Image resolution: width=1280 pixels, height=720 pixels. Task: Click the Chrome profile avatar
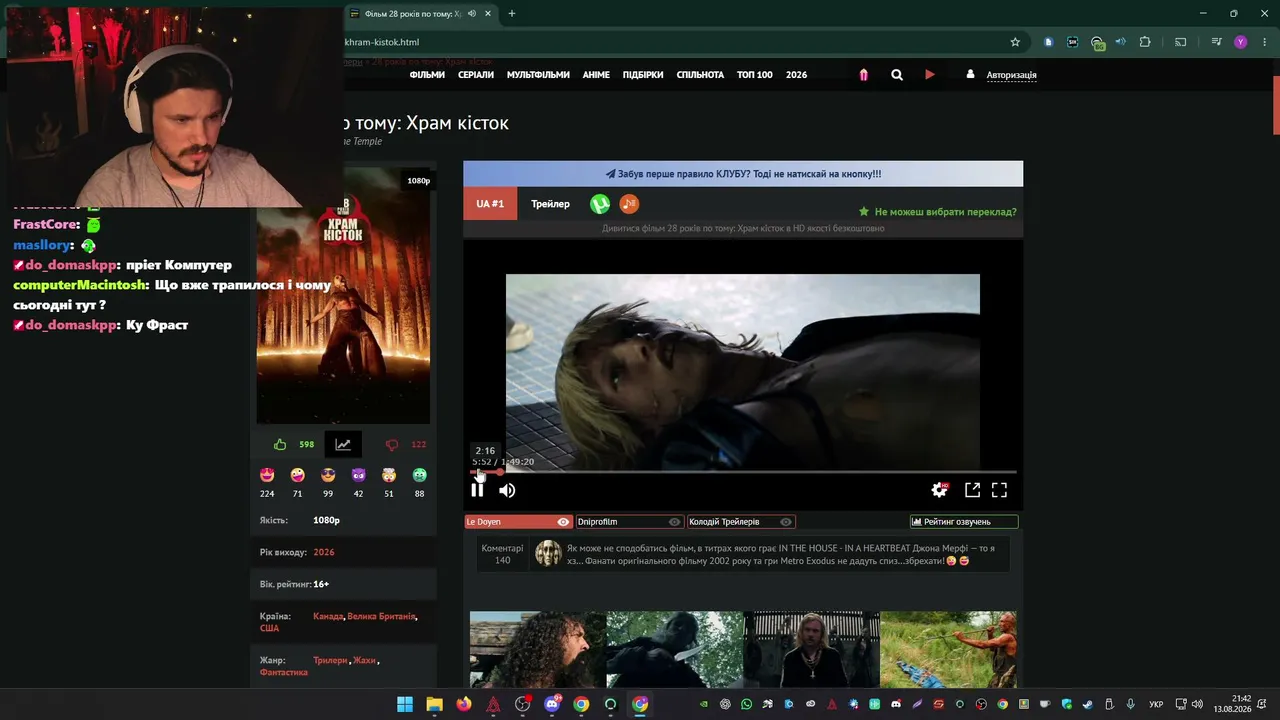coord(1241,42)
